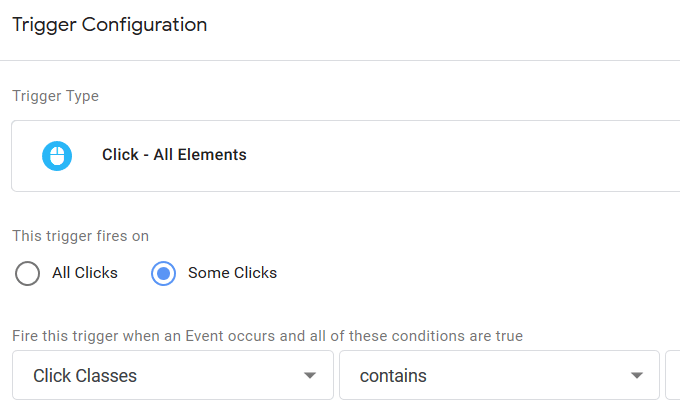The image size is (680, 414).
Task: Select the All Clicks radio button
Action: [x=28, y=273]
